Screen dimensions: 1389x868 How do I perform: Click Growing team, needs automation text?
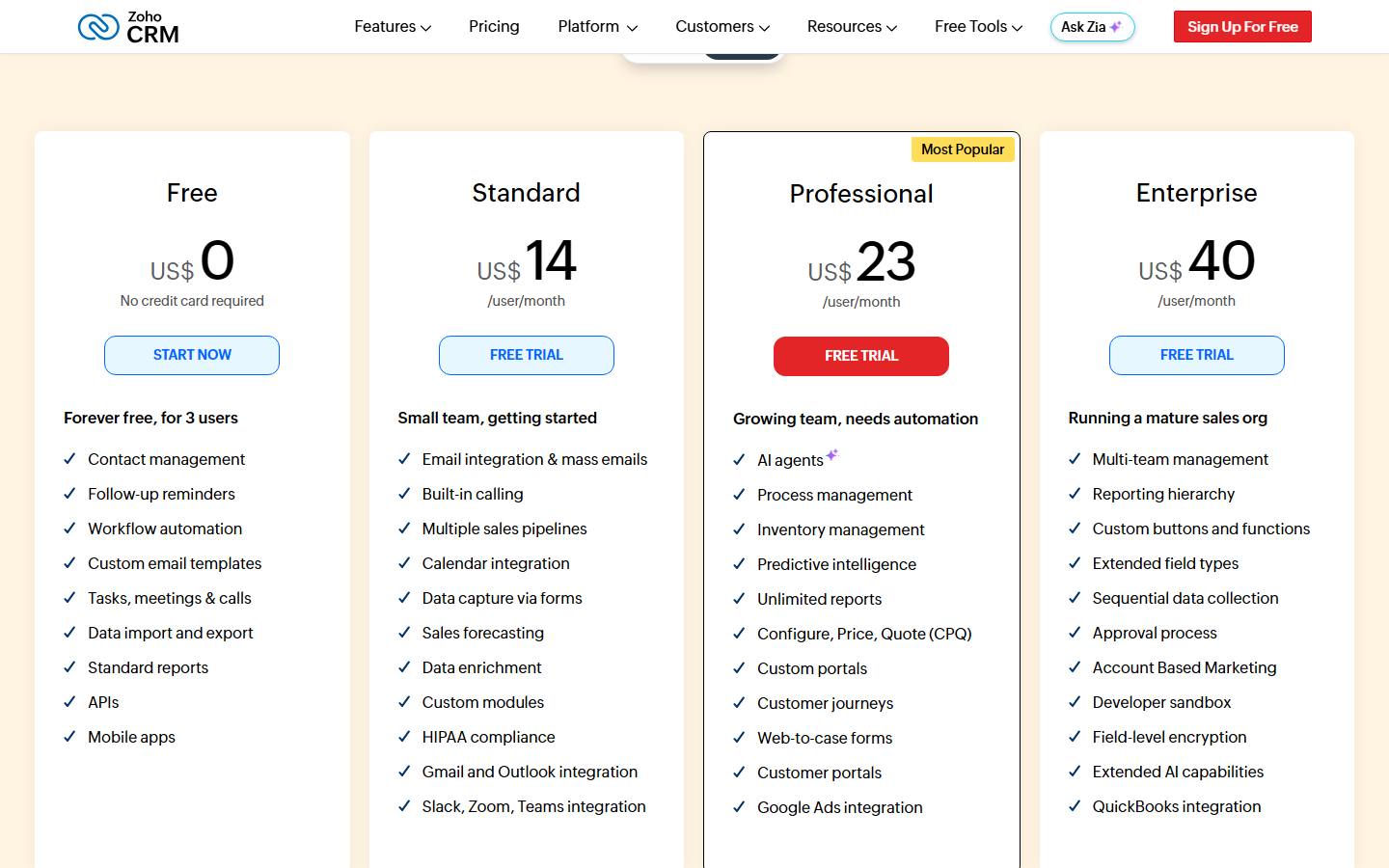click(856, 419)
